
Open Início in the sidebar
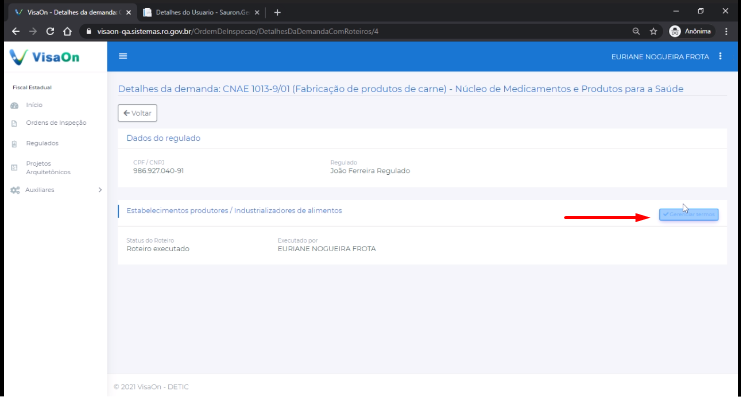(x=34, y=105)
